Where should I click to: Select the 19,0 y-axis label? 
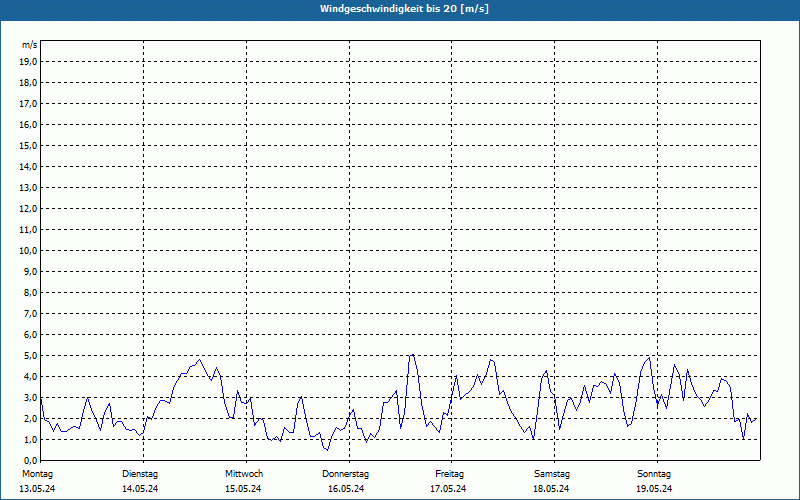(29, 62)
